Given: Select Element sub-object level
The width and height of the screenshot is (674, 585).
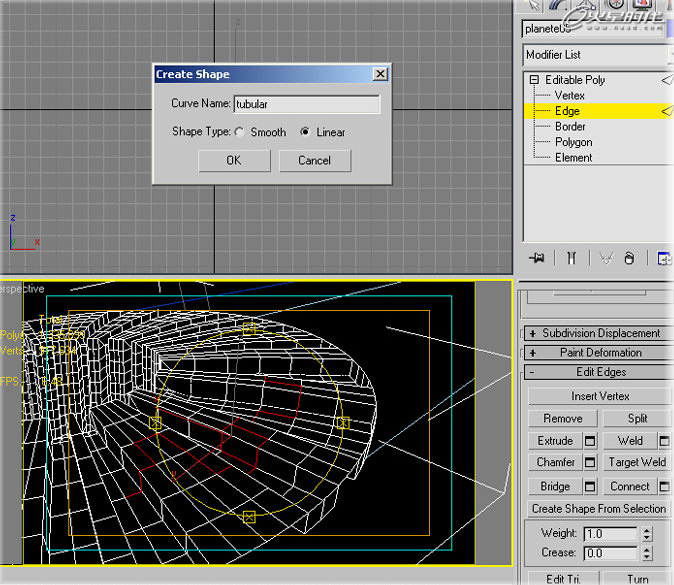Looking at the screenshot, I should (x=573, y=157).
